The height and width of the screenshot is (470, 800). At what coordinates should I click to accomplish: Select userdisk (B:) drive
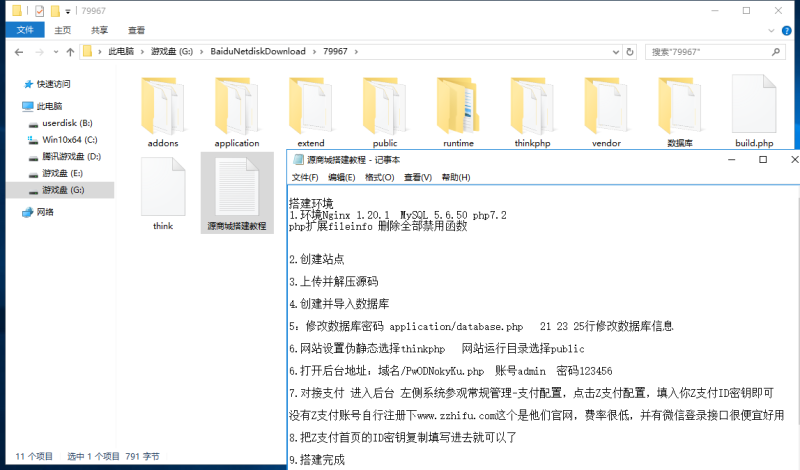[x=67, y=123]
